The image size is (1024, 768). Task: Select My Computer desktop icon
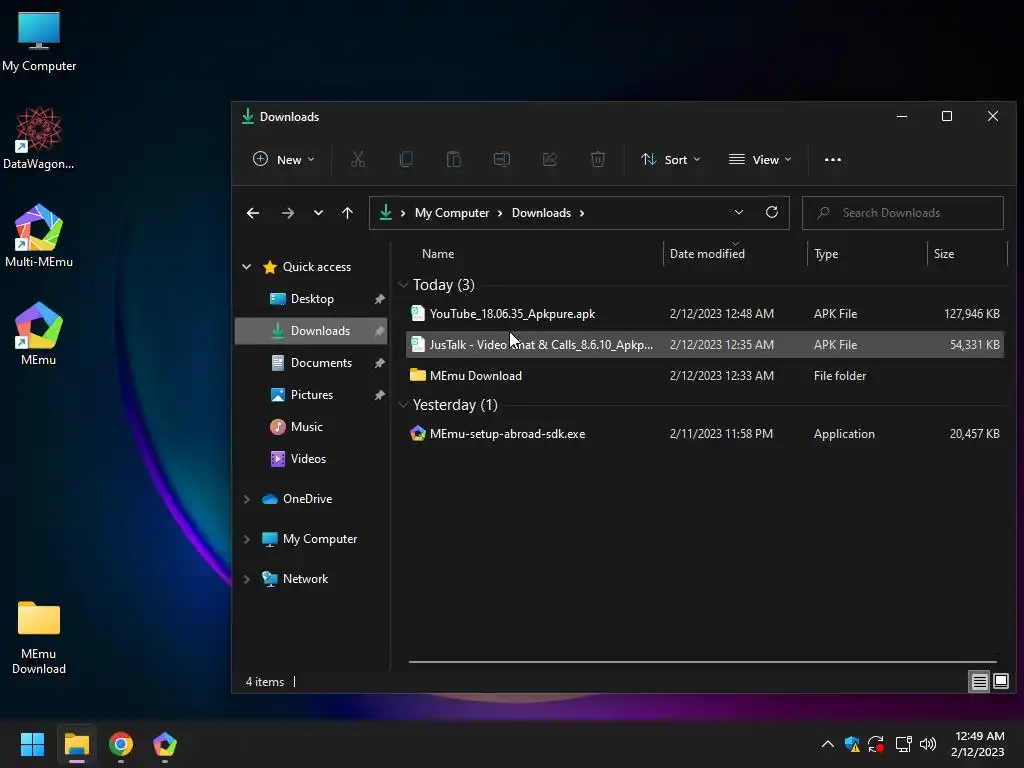[x=39, y=41]
